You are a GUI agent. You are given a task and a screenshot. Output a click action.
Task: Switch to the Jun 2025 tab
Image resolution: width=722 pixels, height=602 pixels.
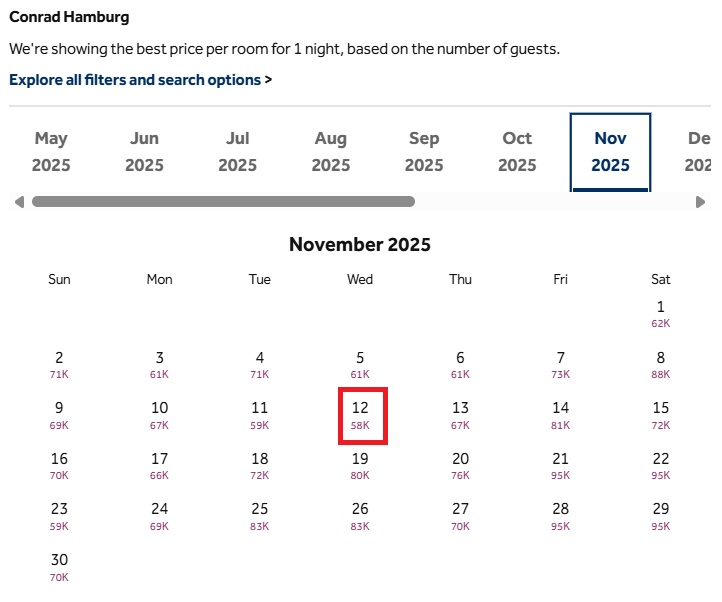point(144,151)
